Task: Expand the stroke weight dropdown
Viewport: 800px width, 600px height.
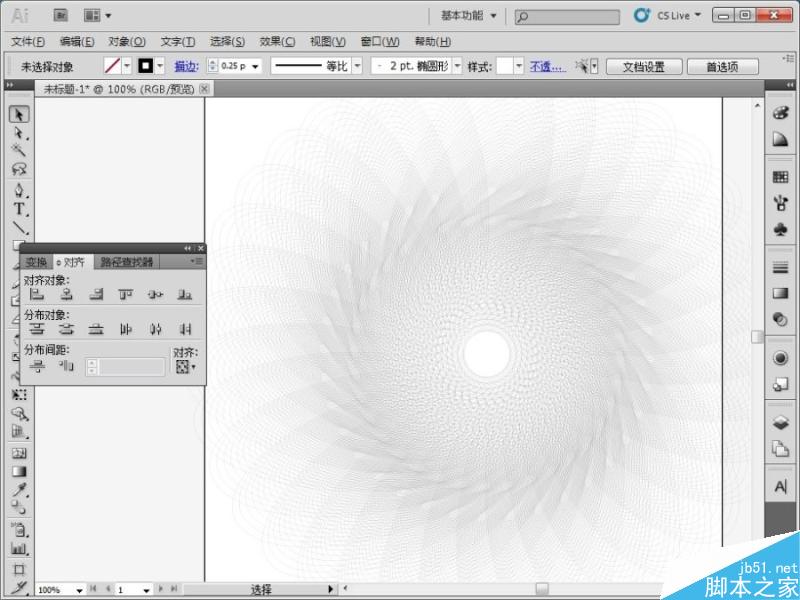Action: pyautogui.click(x=255, y=66)
